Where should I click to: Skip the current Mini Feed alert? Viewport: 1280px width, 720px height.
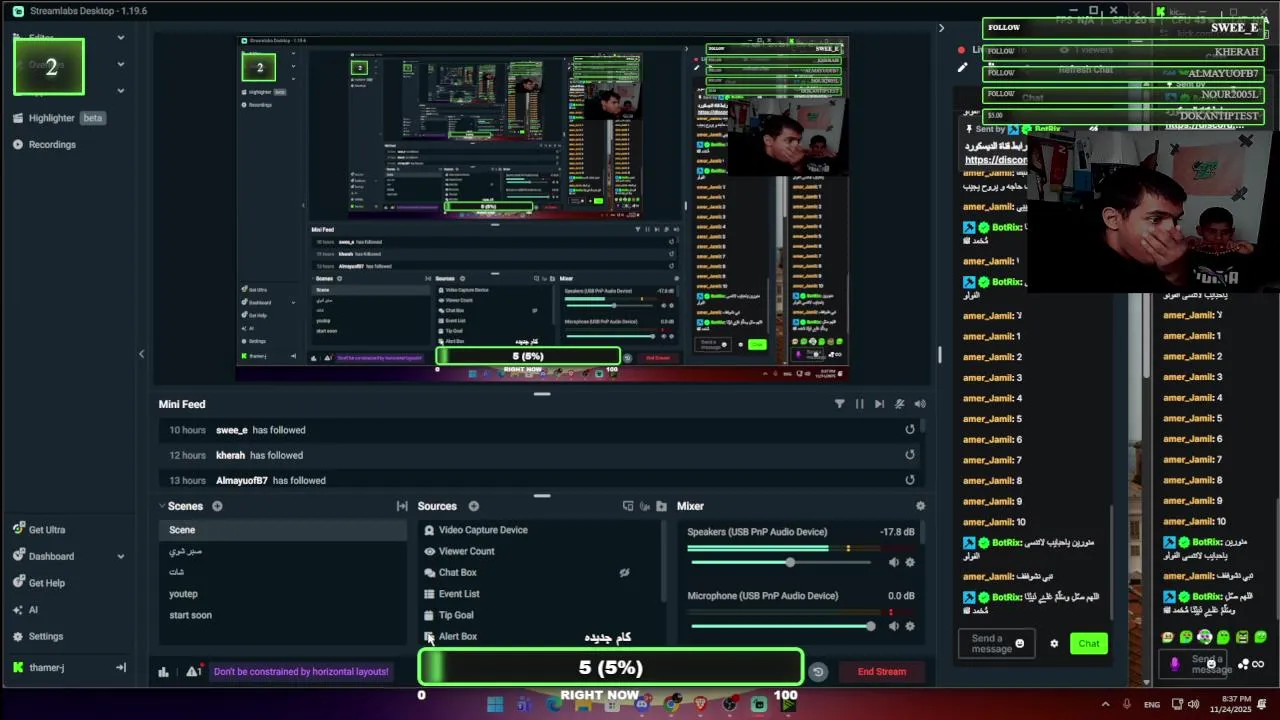click(x=879, y=404)
